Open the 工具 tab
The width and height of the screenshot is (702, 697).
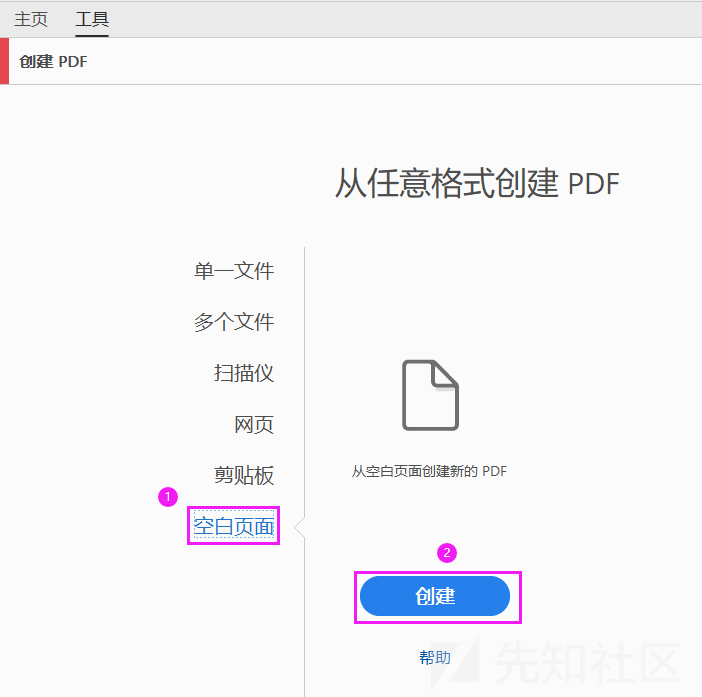(x=92, y=19)
